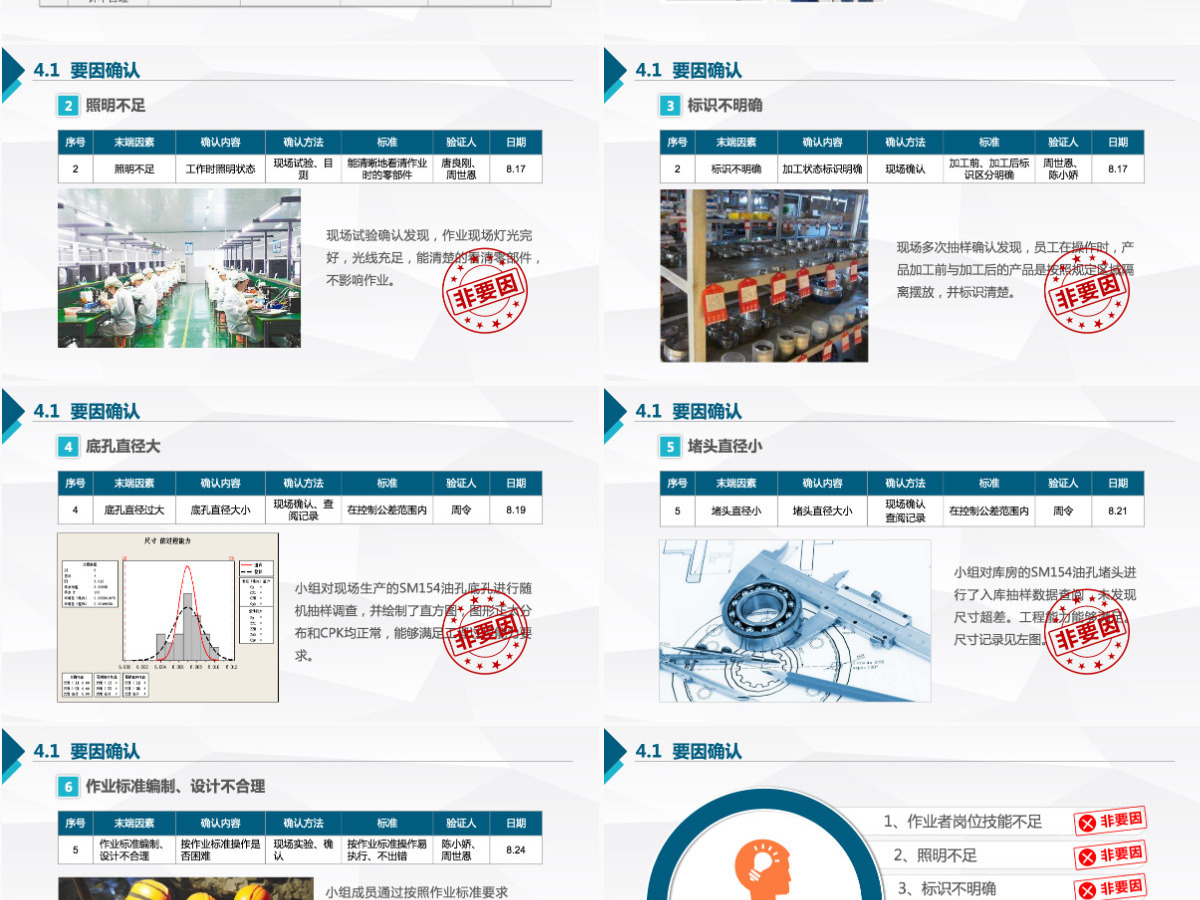Click the verifier cell 唐良刚、周世惠
Viewport: 1200px width, 900px height.
click(460, 169)
